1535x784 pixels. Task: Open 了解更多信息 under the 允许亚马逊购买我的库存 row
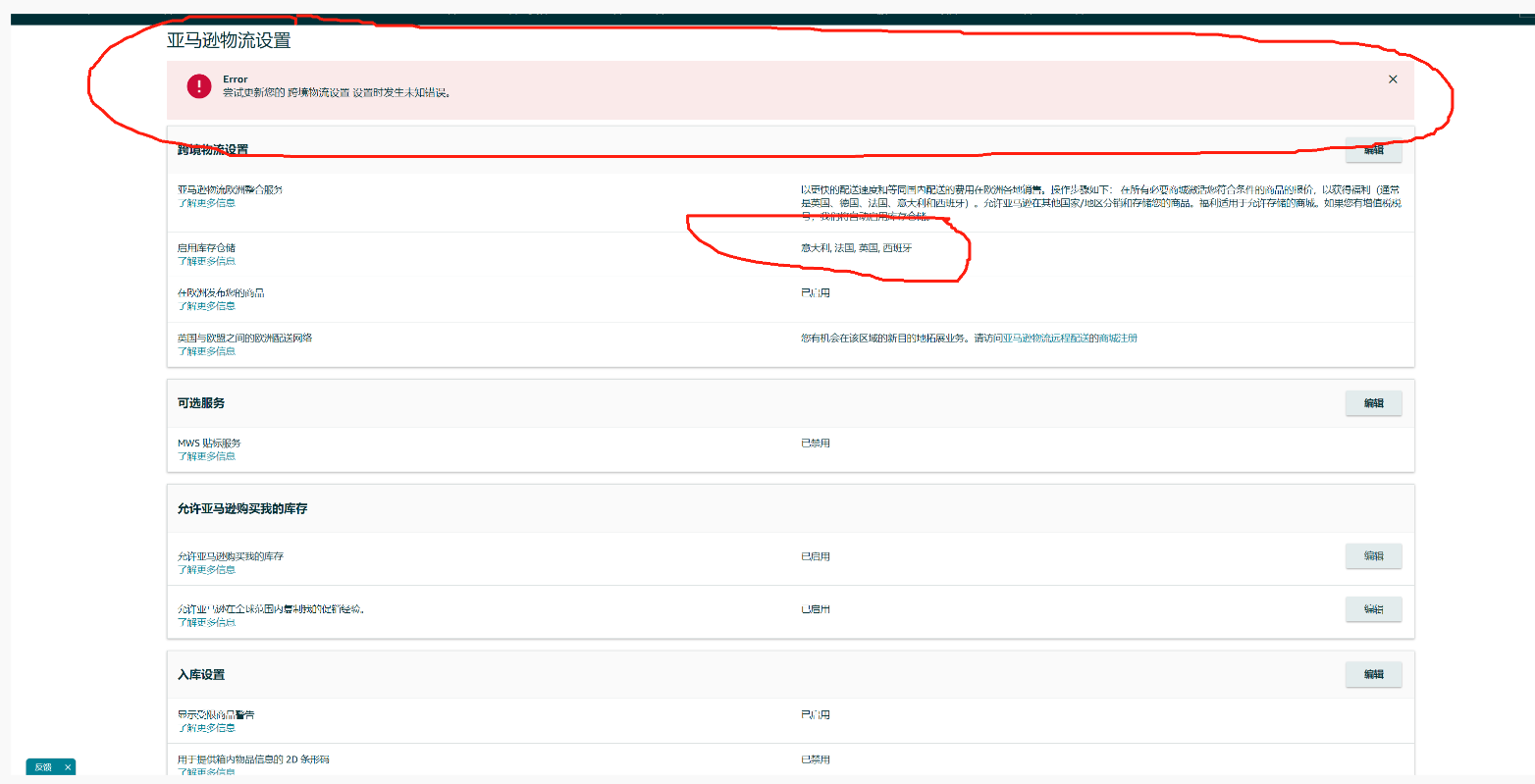(x=206, y=570)
